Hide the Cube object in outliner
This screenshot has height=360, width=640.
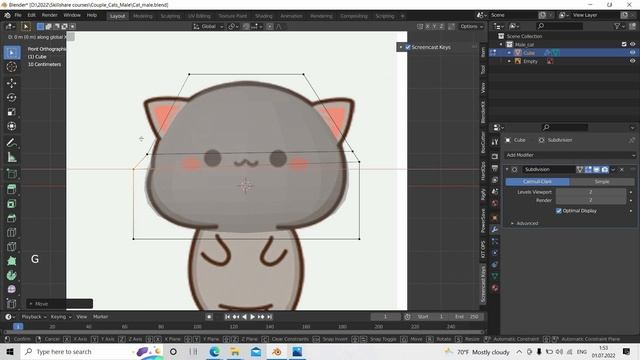point(632,53)
